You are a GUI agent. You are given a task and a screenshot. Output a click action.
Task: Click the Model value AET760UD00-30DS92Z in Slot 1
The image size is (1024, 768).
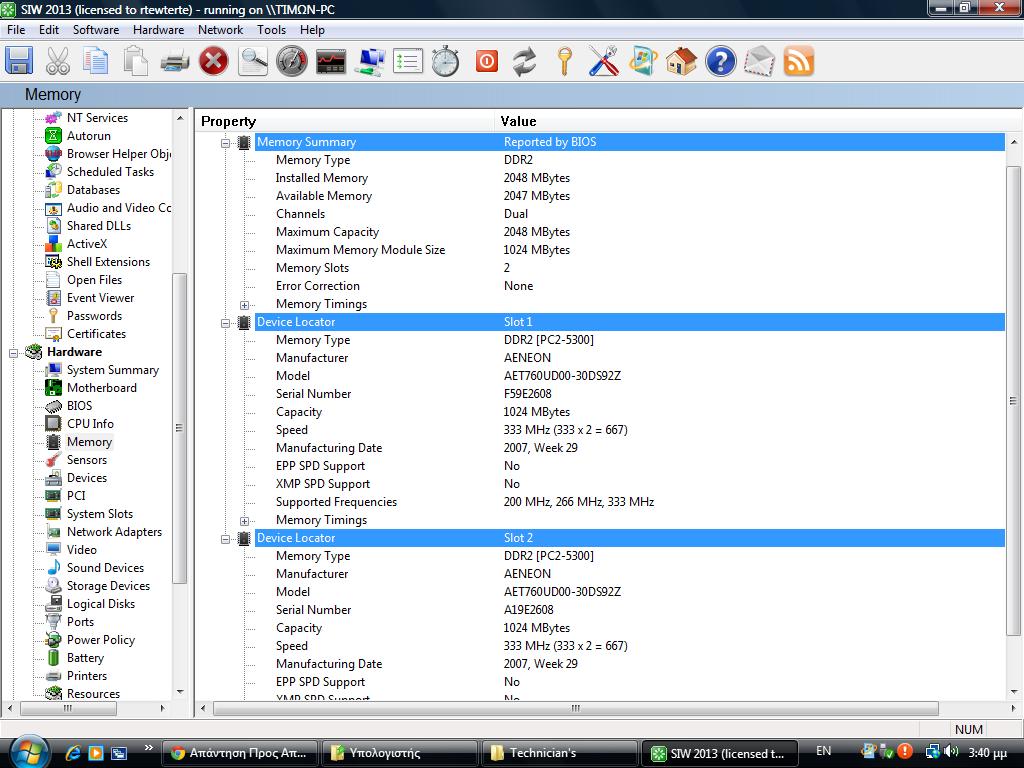pyautogui.click(x=562, y=376)
